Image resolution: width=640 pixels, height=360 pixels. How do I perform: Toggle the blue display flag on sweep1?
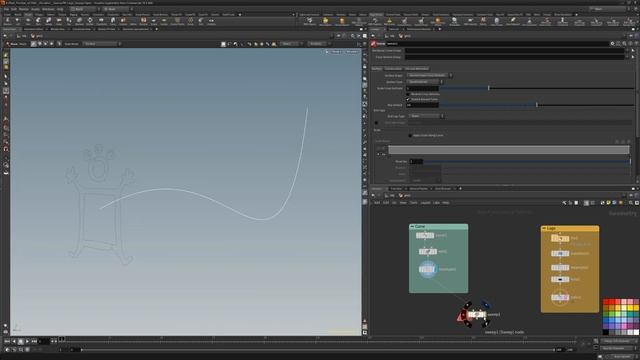(485, 304)
